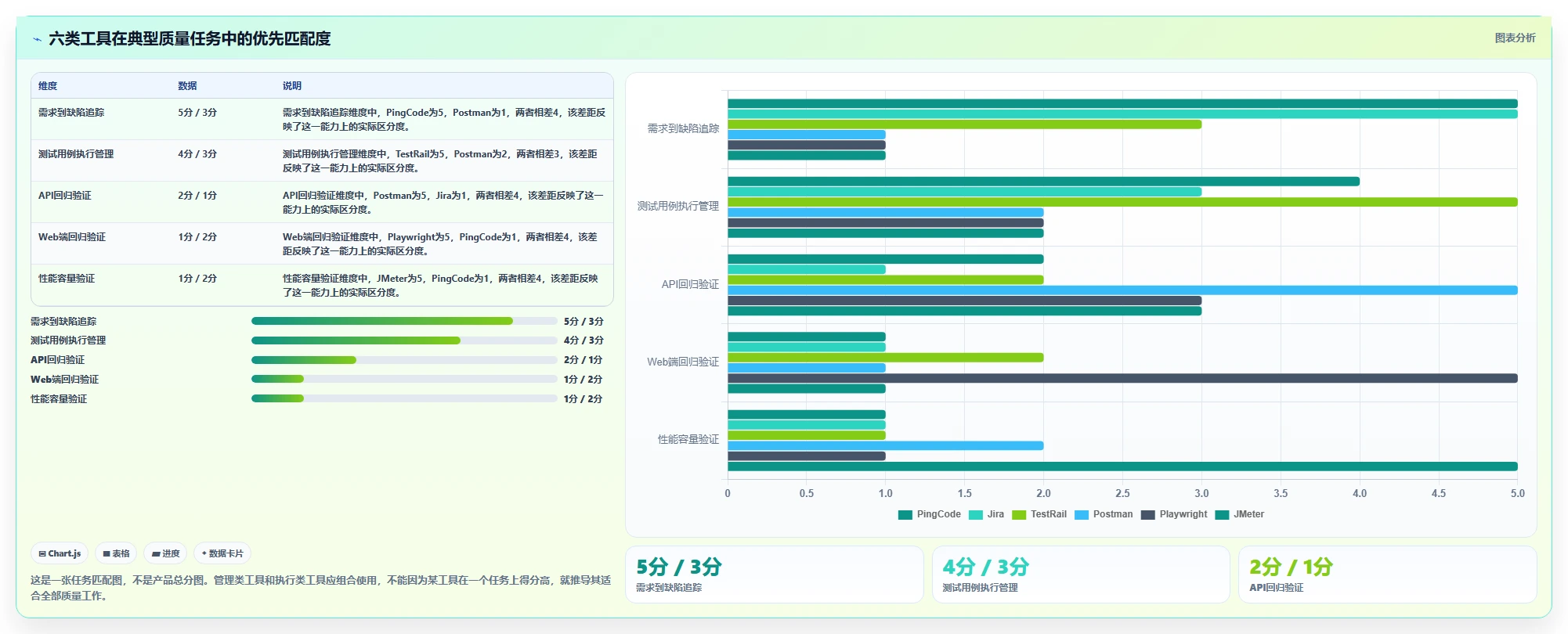This screenshot has height=634, width=1568.
Task: Click the 数据卡片 tag
Action: click(222, 553)
